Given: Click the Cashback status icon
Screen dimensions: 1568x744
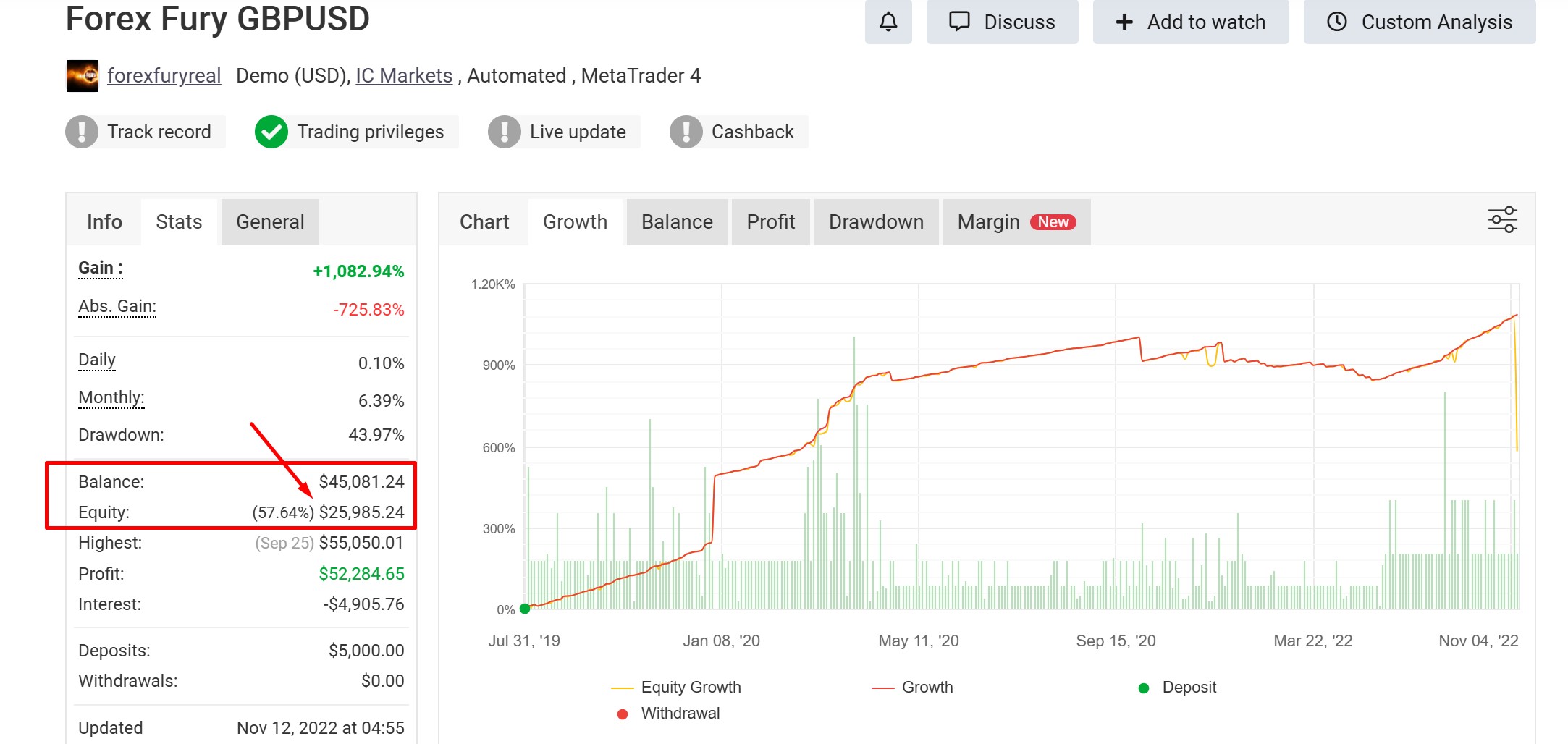Looking at the screenshot, I should (x=687, y=132).
